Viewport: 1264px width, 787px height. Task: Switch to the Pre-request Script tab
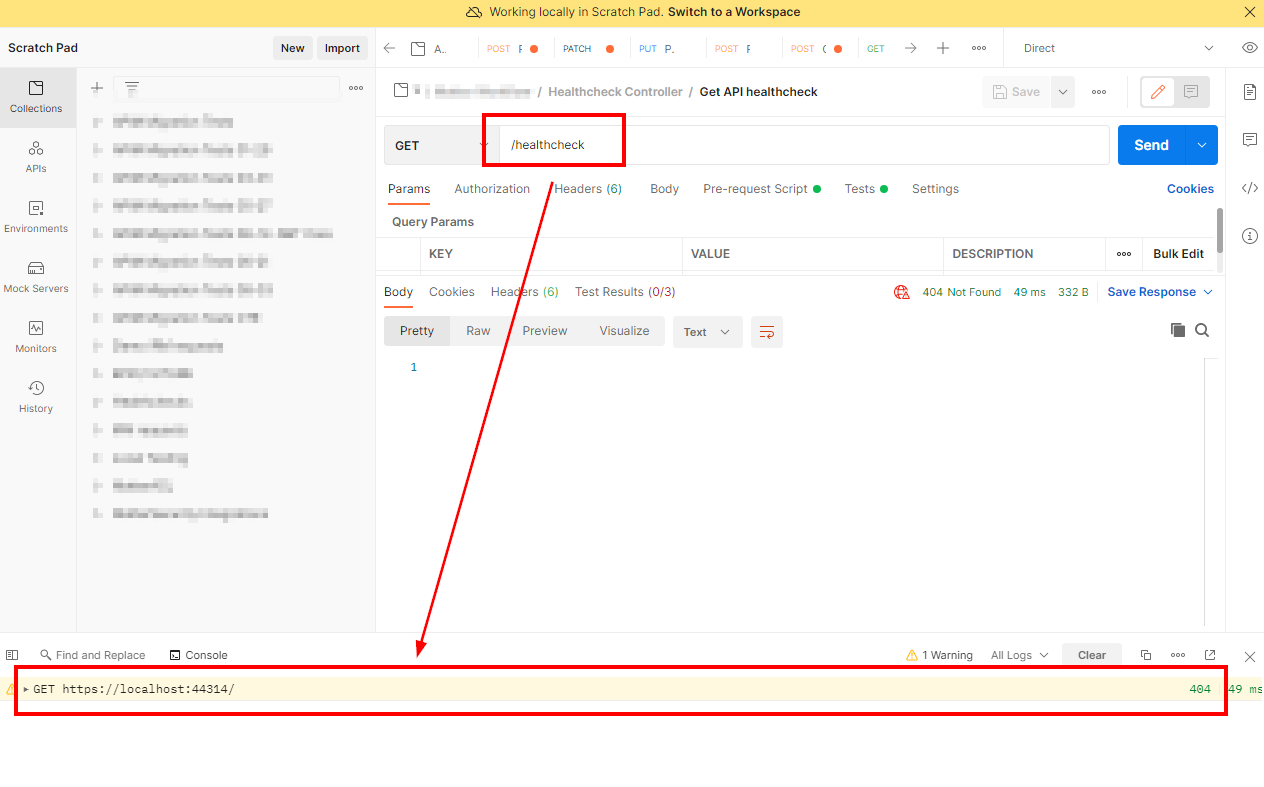[x=762, y=189]
